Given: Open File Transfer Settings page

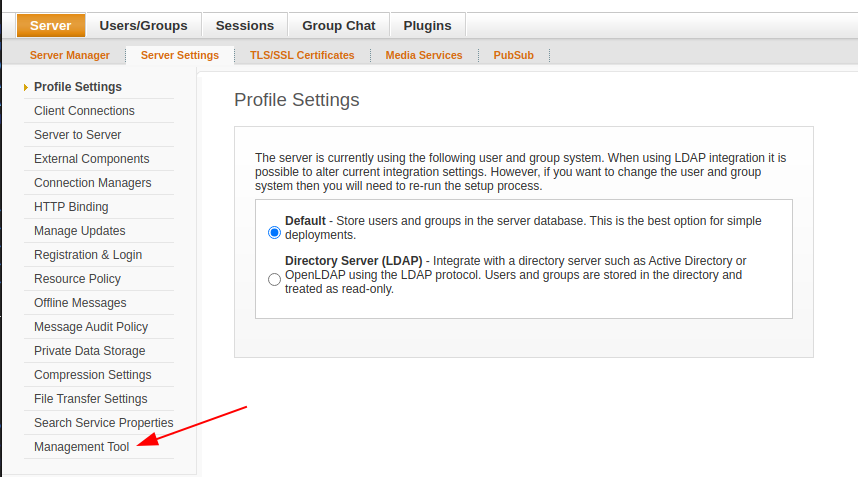Looking at the screenshot, I should 90,399.
